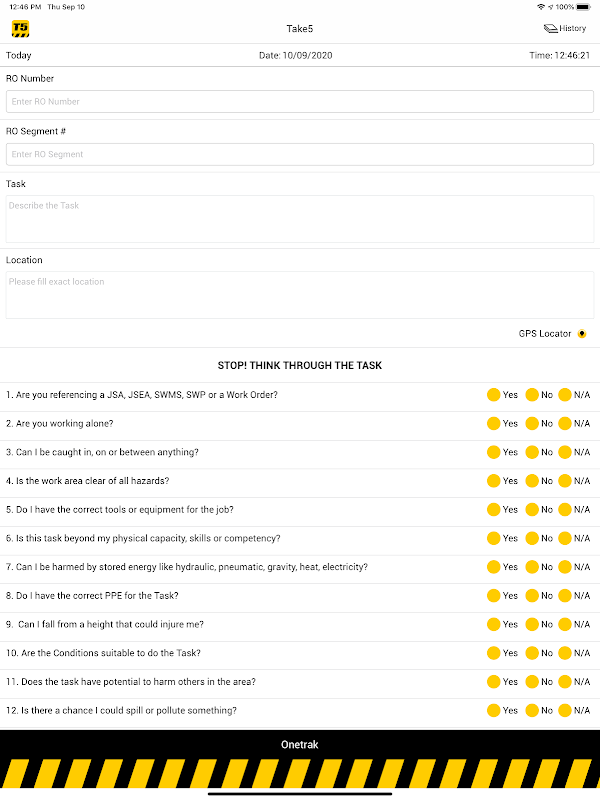Select No for correct PPE question
Image resolution: width=600 pixels, height=800 pixels.
[x=532, y=596]
